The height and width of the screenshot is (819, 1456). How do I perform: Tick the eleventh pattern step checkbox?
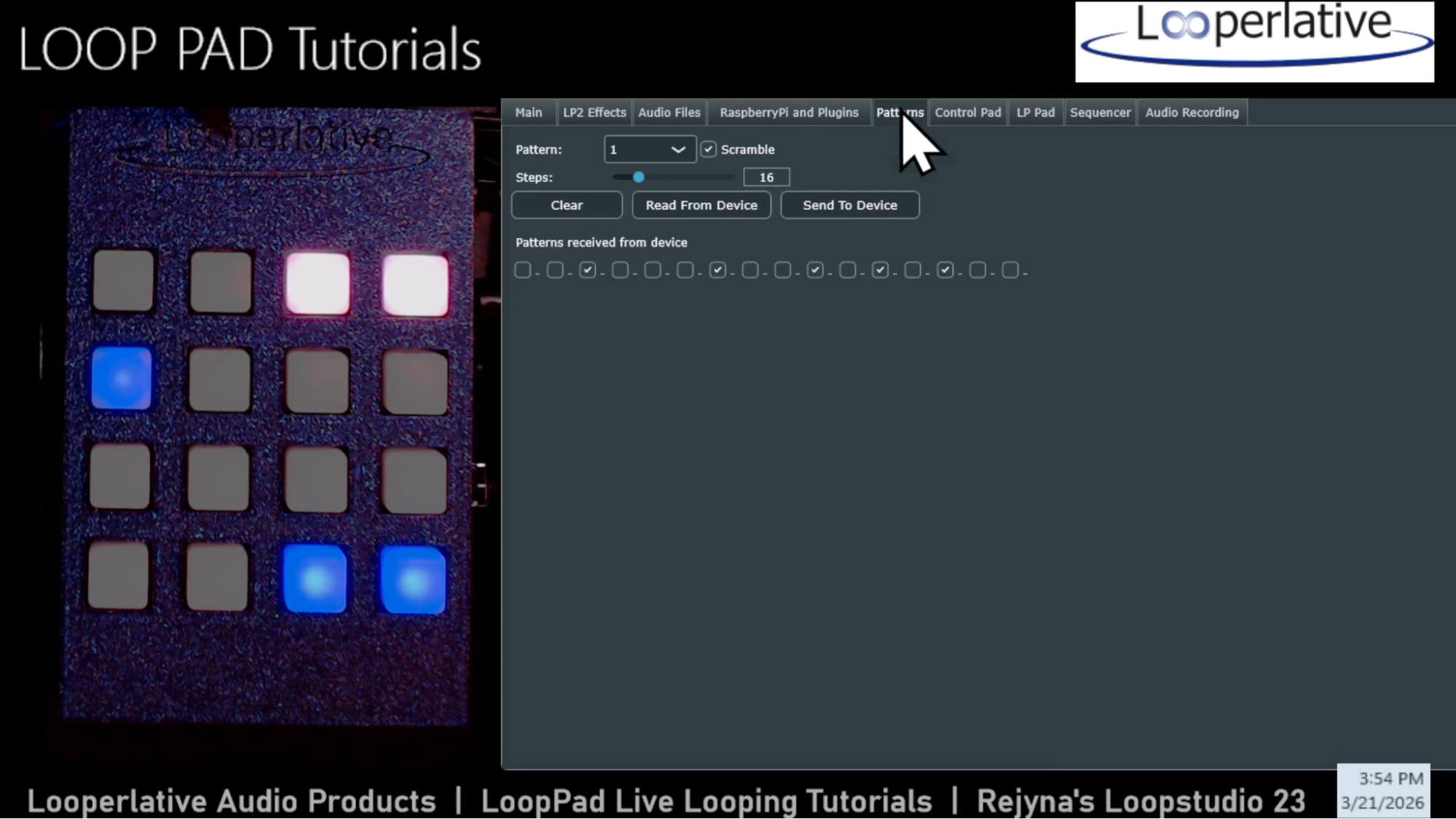pos(848,271)
